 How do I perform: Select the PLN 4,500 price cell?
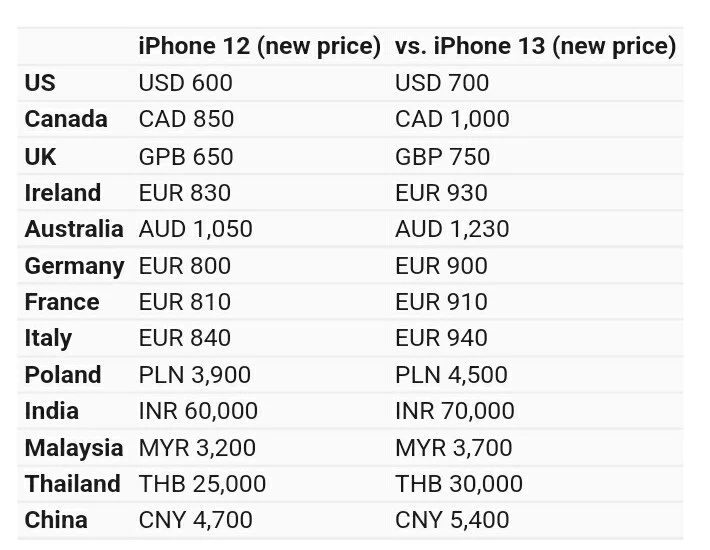pyautogui.click(x=451, y=375)
